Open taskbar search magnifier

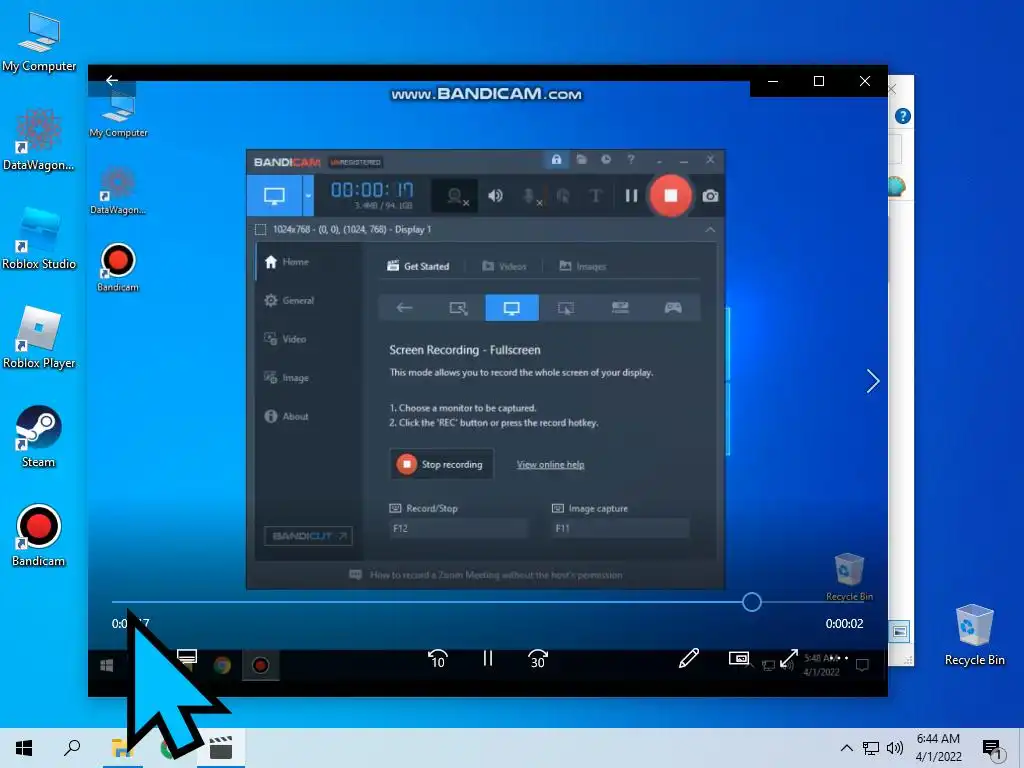[72, 747]
